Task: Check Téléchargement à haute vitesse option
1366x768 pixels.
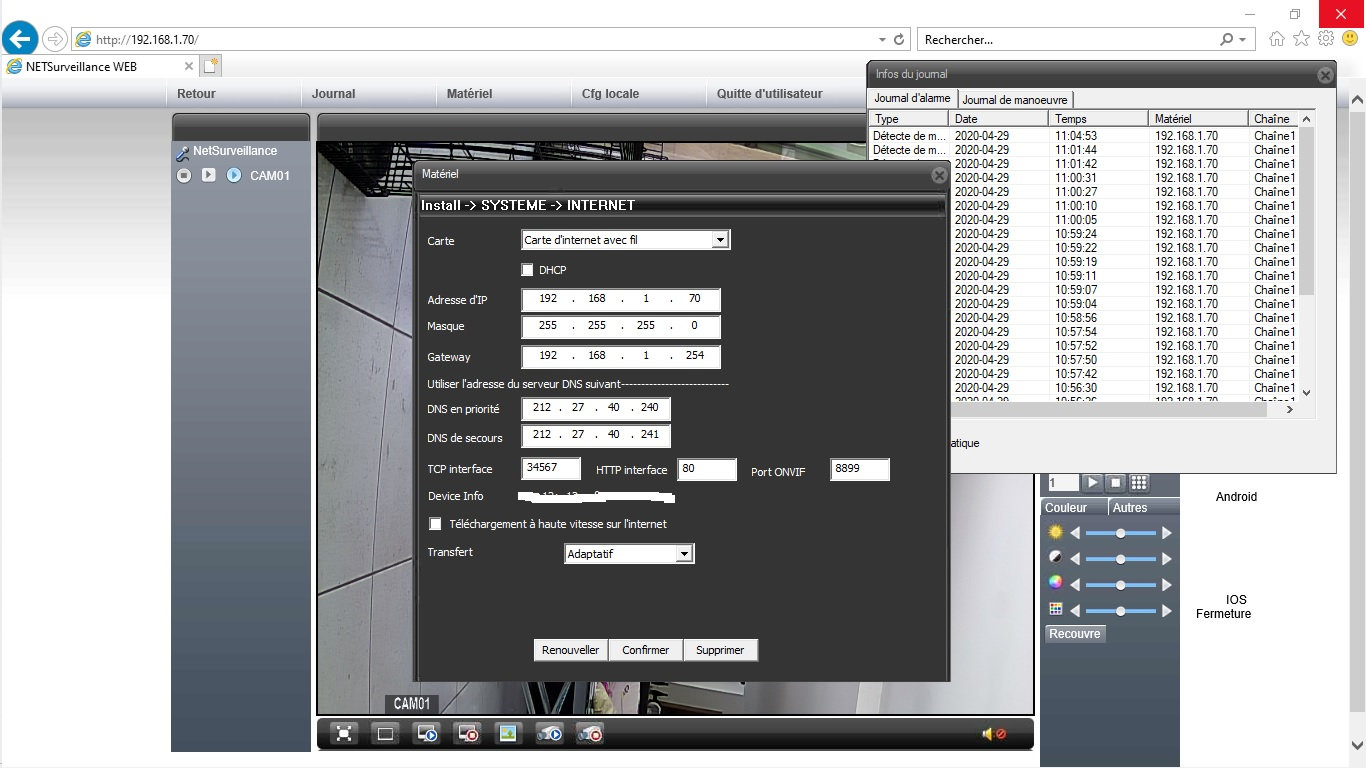Action: pyautogui.click(x=435, y=524)
